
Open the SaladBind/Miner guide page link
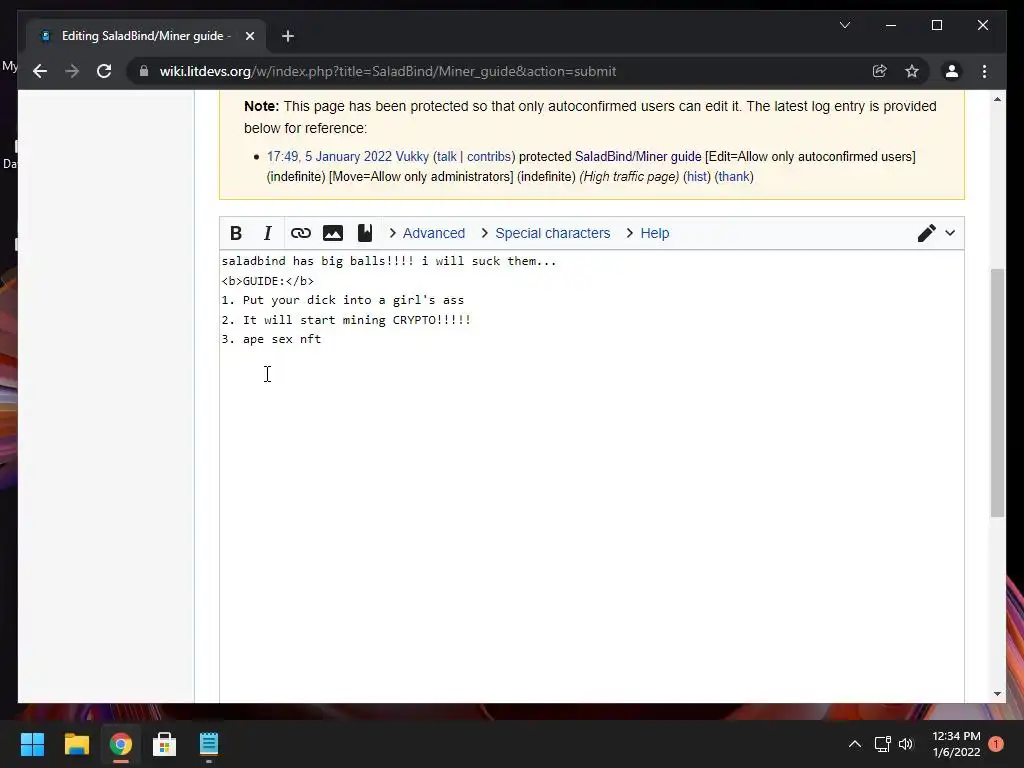click(x=638, y=157)
